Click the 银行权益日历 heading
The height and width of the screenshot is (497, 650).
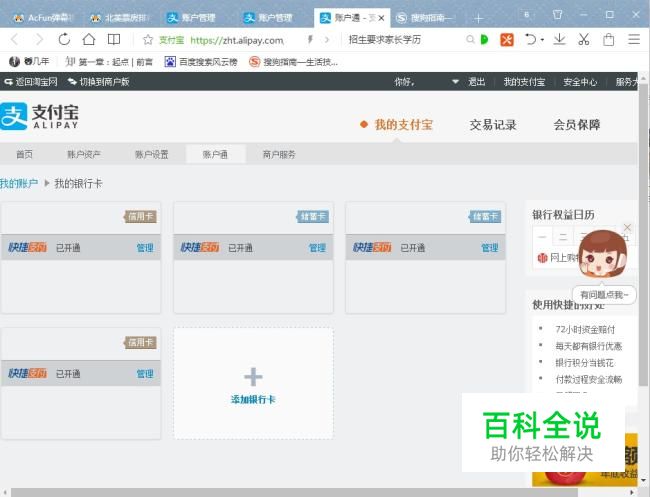coord(563,215)
